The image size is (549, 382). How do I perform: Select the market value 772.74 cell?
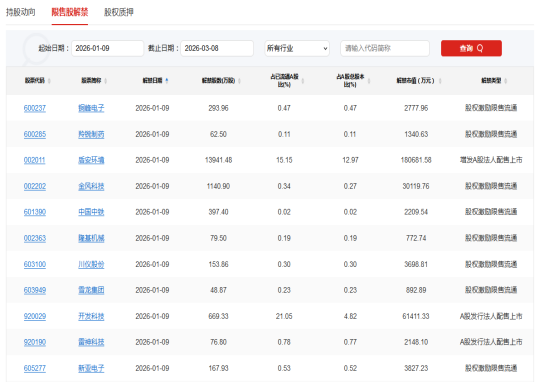click(416, 238)
